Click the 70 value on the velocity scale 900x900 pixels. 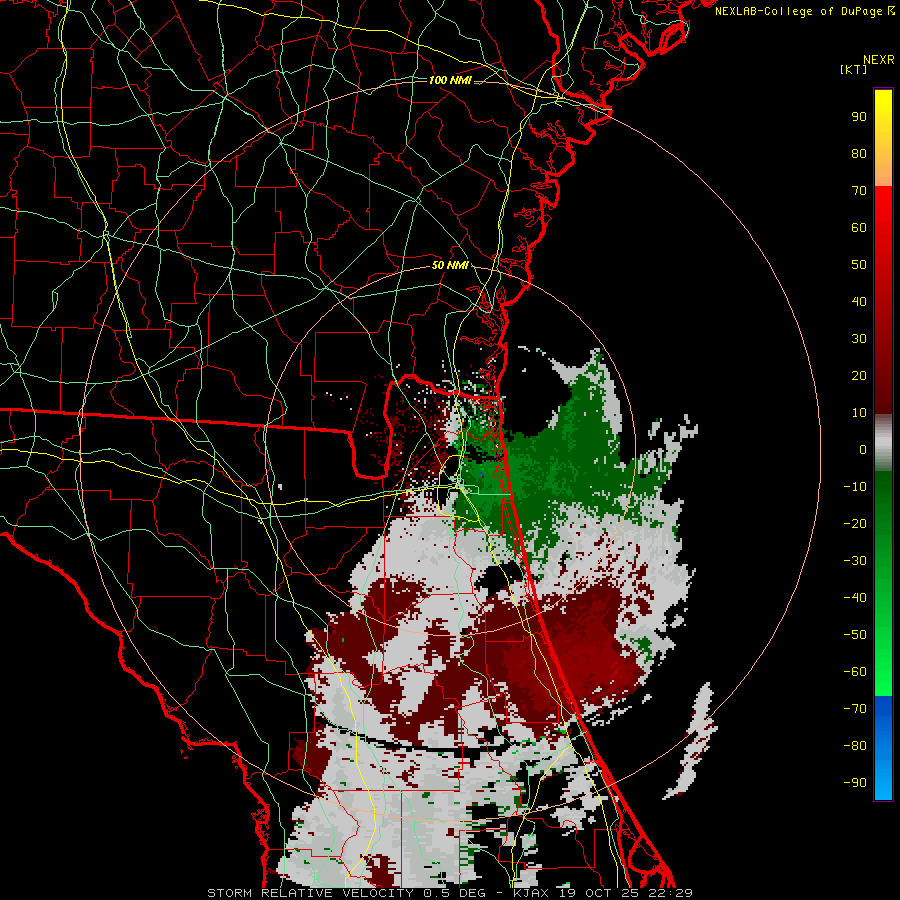click(859, 191)
